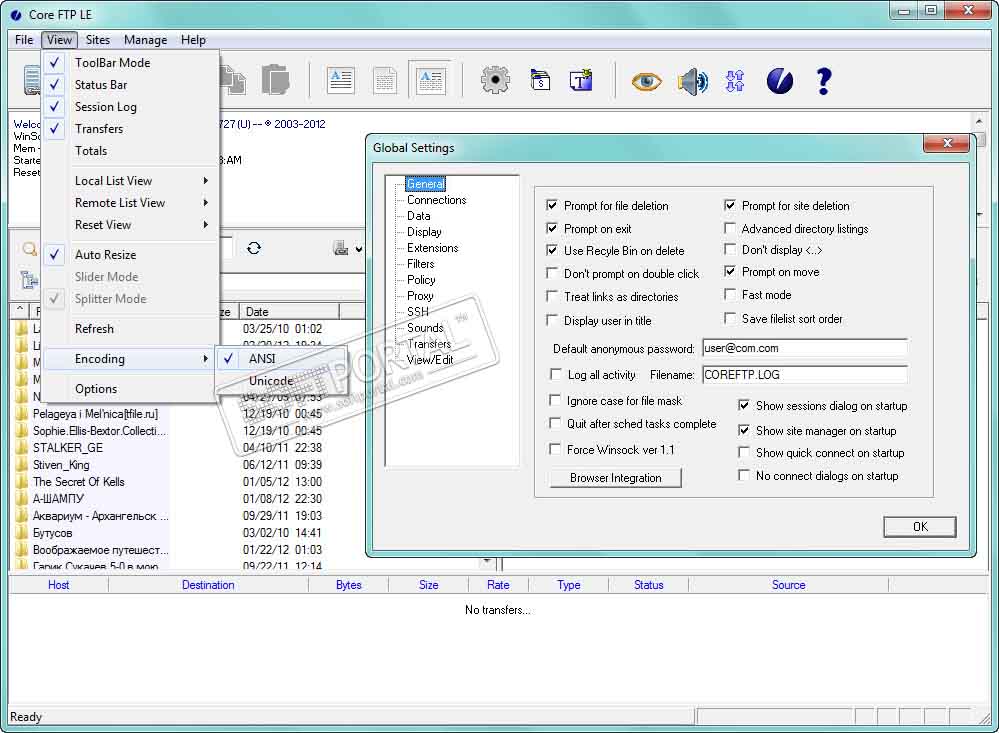Viewport: 999px width, 733px height.
Task: Click the session log scrollbar up arrow
Action: [x=979, y=121]
